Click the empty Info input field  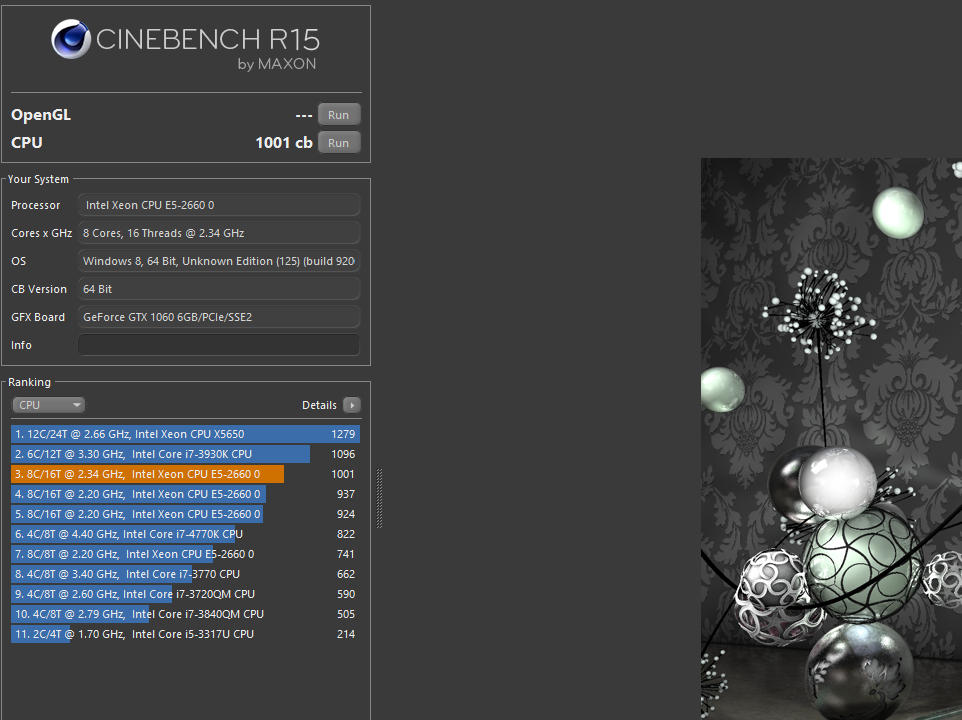(219, 345)
